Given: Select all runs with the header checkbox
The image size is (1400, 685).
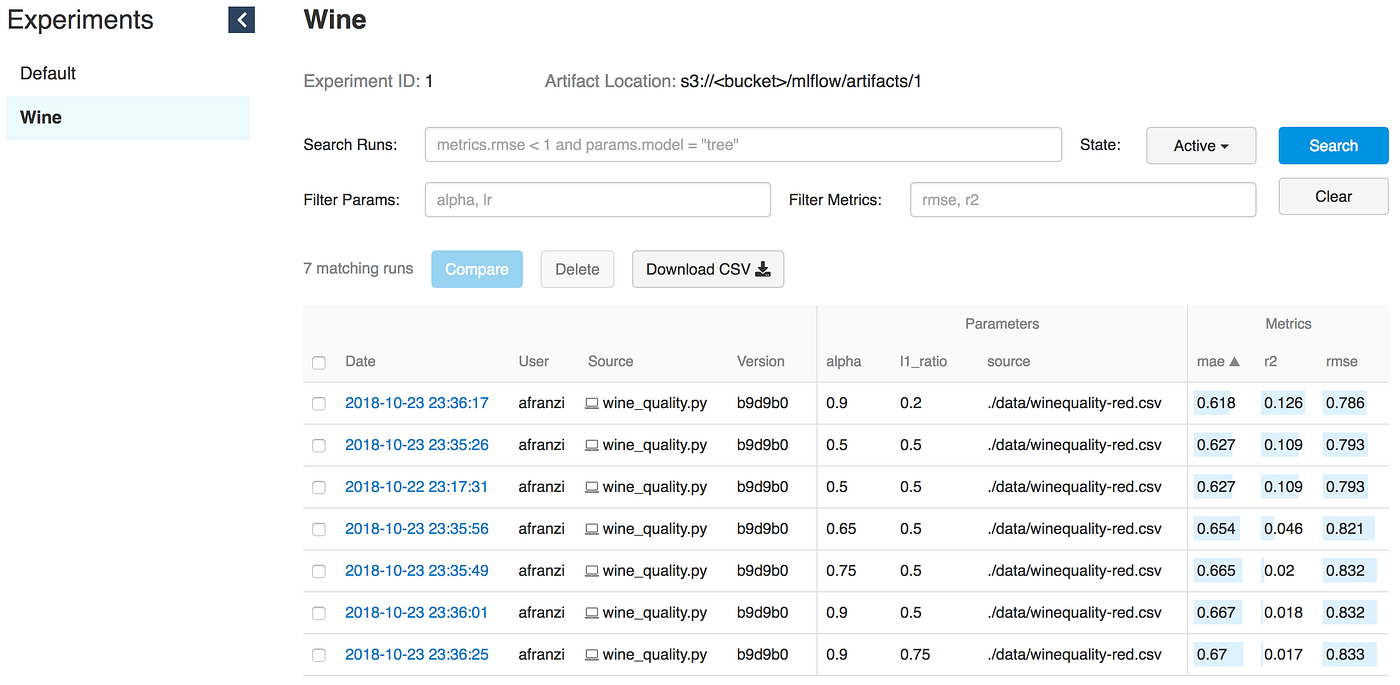Looking at the screenshot, I should 318,362.
